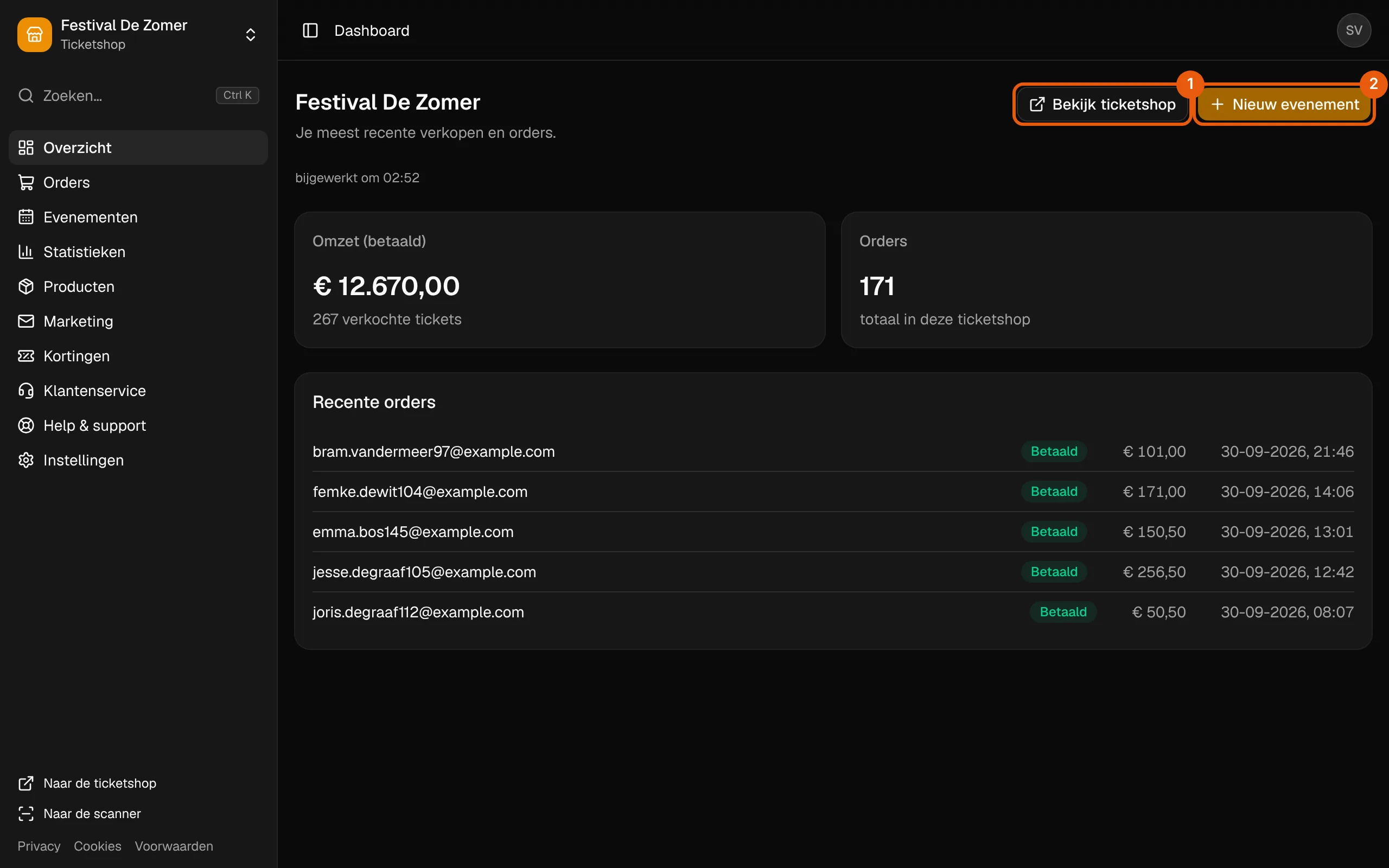This screenshot has width=1389, height=868.
Task: Click the orange Ticketshop store logo icon
Action: point(34,34)
